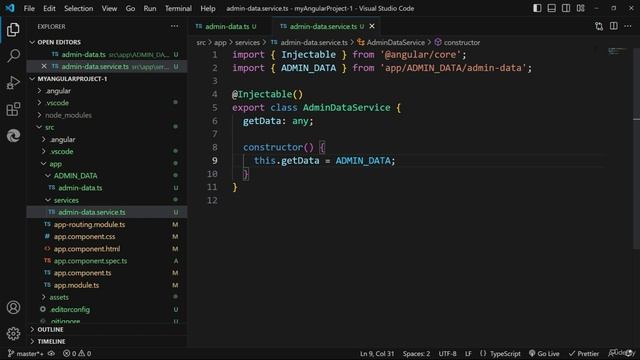
Task: Click the Go Live status button
Action: tap(544, 353)
